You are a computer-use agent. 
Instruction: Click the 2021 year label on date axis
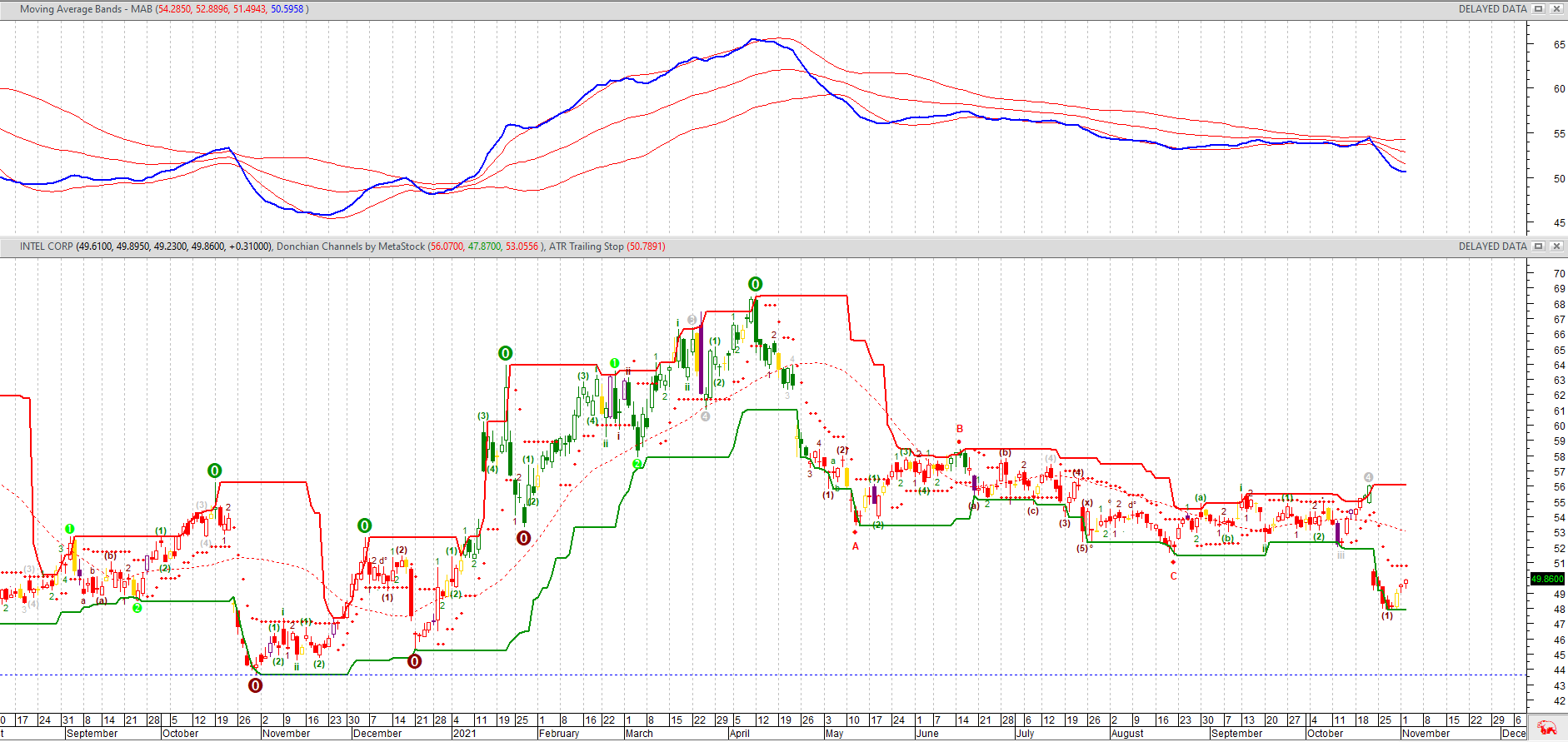[464, 734]
